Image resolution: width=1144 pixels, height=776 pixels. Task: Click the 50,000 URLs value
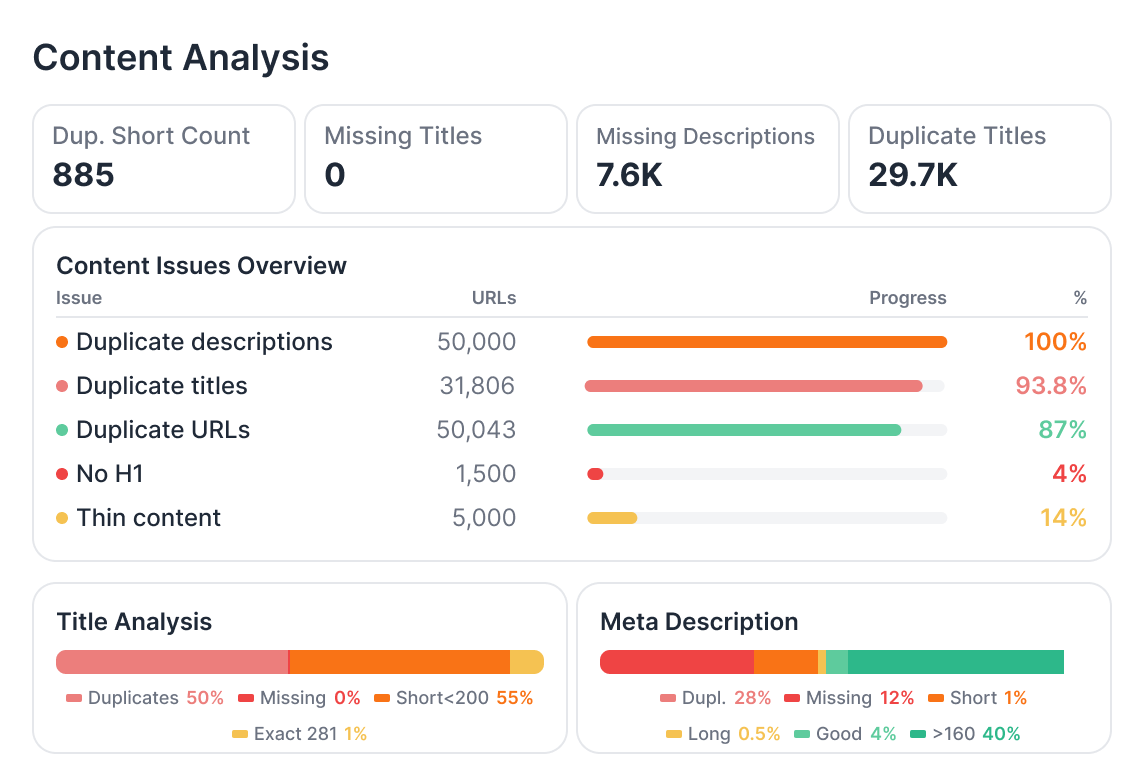tap(476, 341)
